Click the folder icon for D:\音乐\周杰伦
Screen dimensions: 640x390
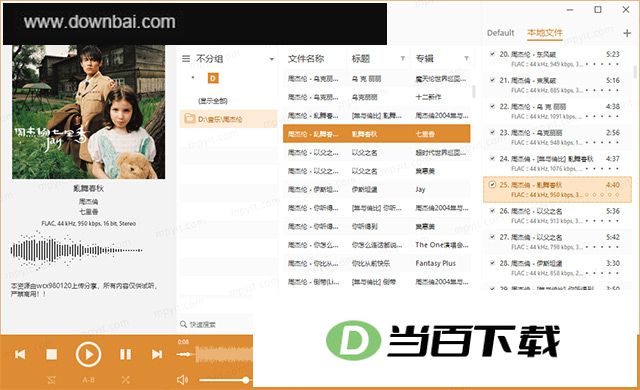tap(189, 119)
